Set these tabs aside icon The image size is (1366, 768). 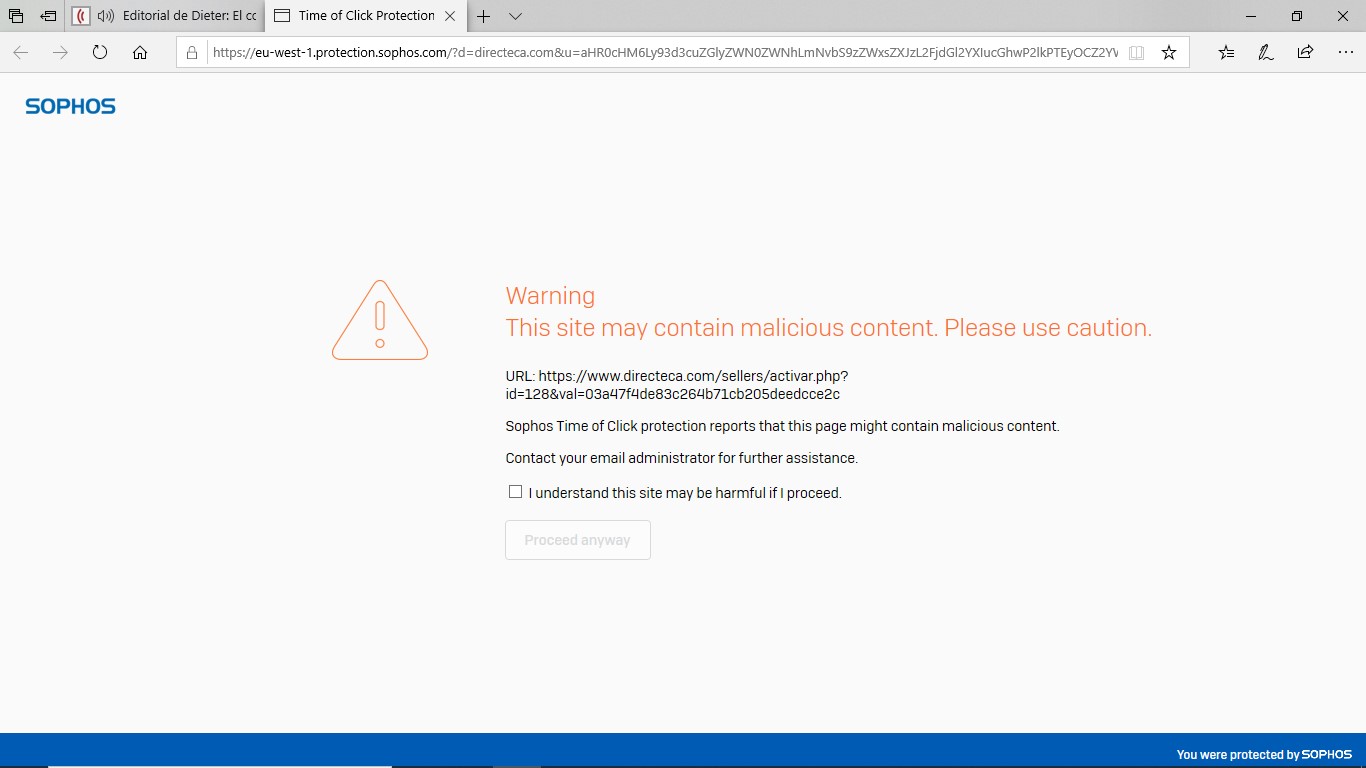point(48,16)
